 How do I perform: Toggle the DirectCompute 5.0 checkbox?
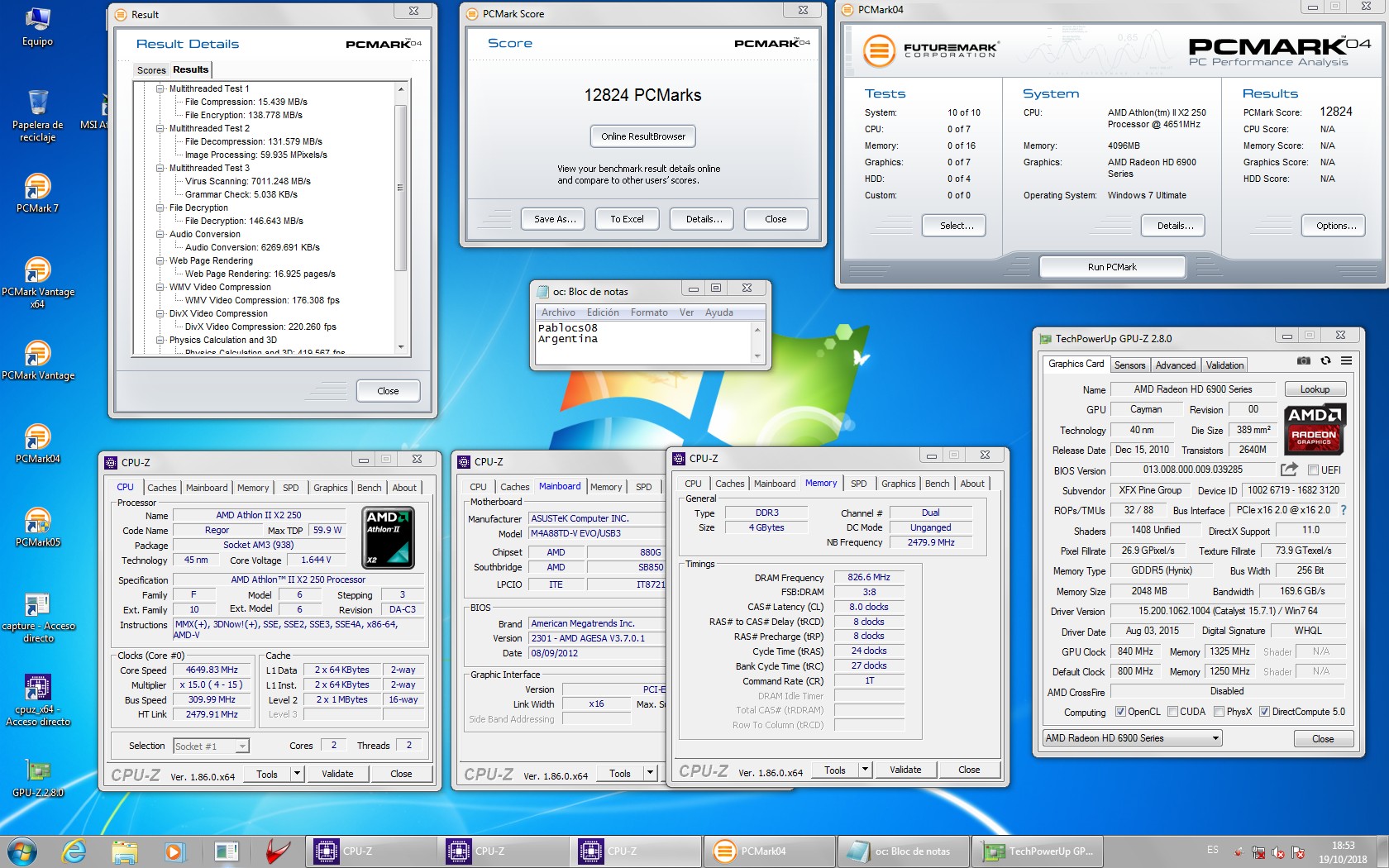(1264, 712)
